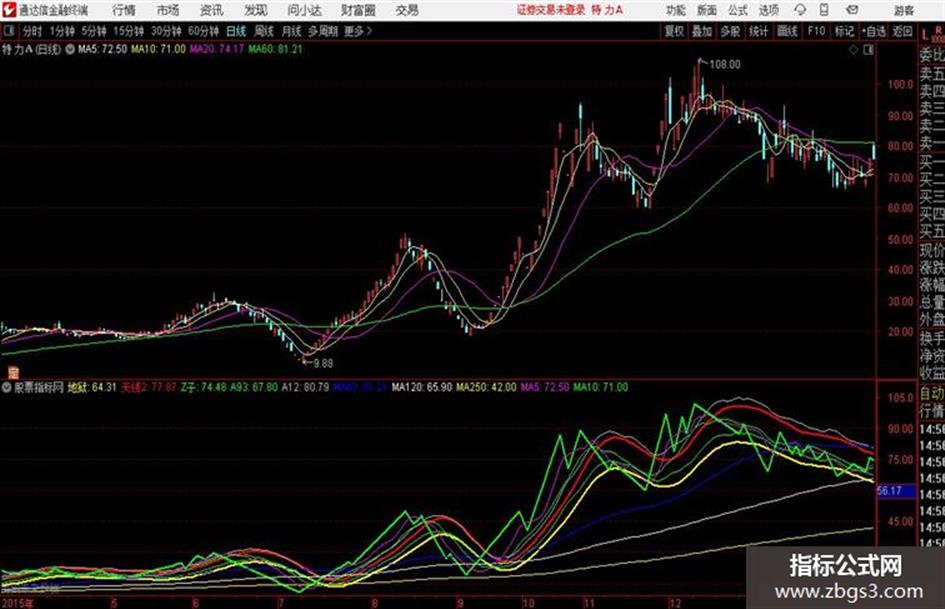Click the 统计 statistics button
945x609 pixels.
[758, 31]
